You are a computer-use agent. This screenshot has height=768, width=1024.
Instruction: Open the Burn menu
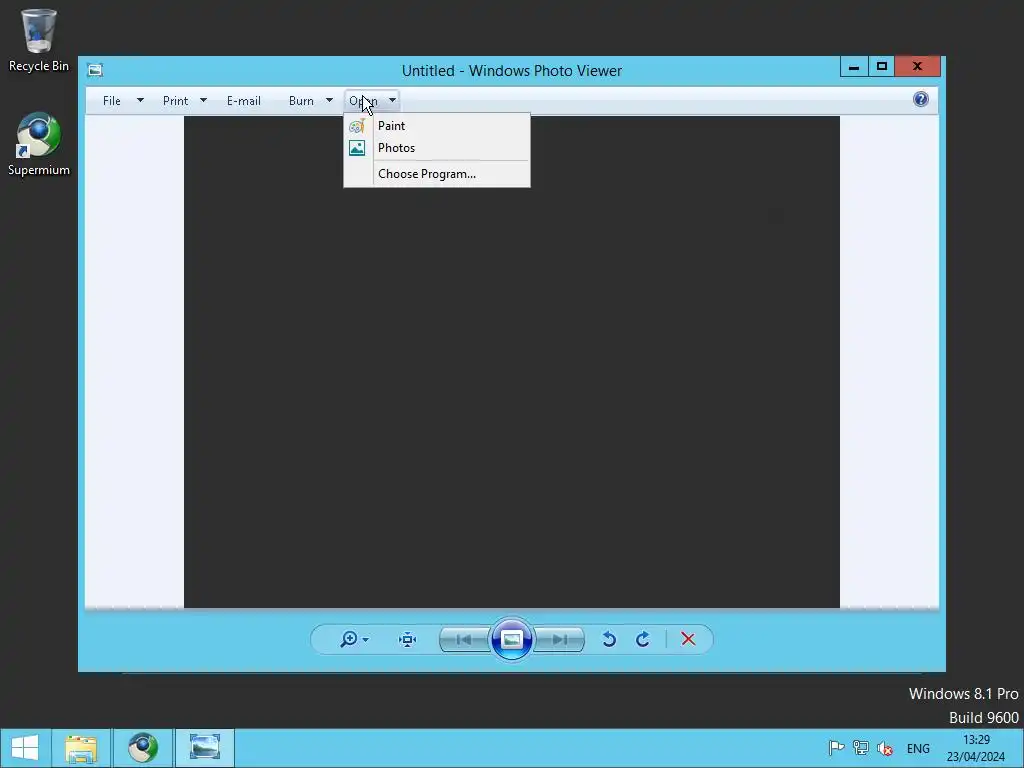click(x=301, y=101)
